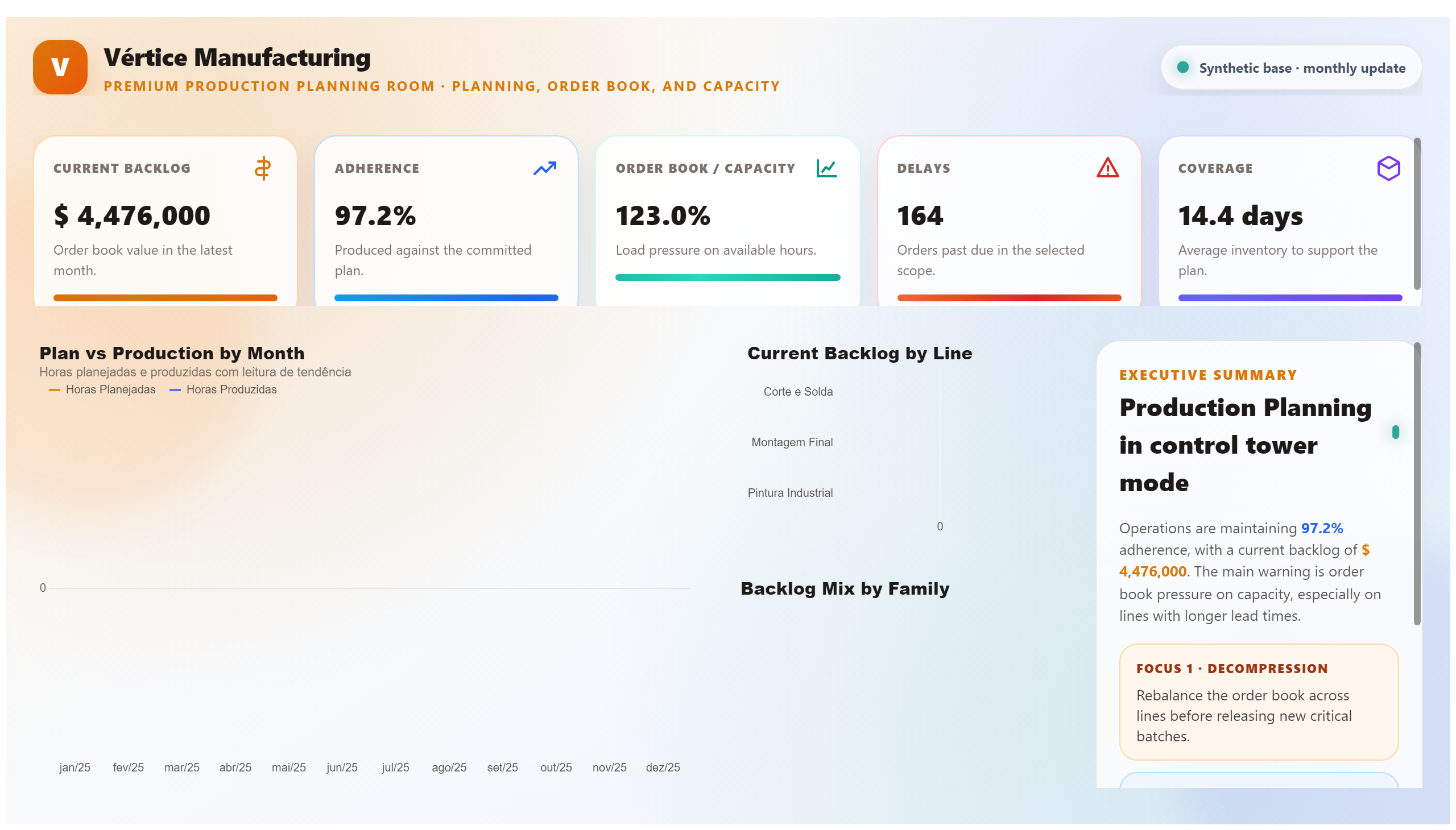
Task: Open the Focus 1 Decompression card
Action: [x=1259, y=702]
